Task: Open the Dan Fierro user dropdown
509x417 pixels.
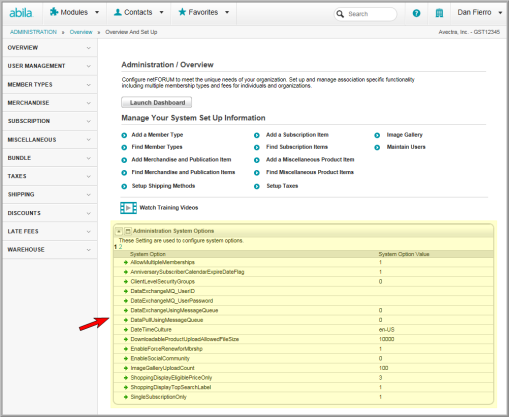Action: point(480,12)
